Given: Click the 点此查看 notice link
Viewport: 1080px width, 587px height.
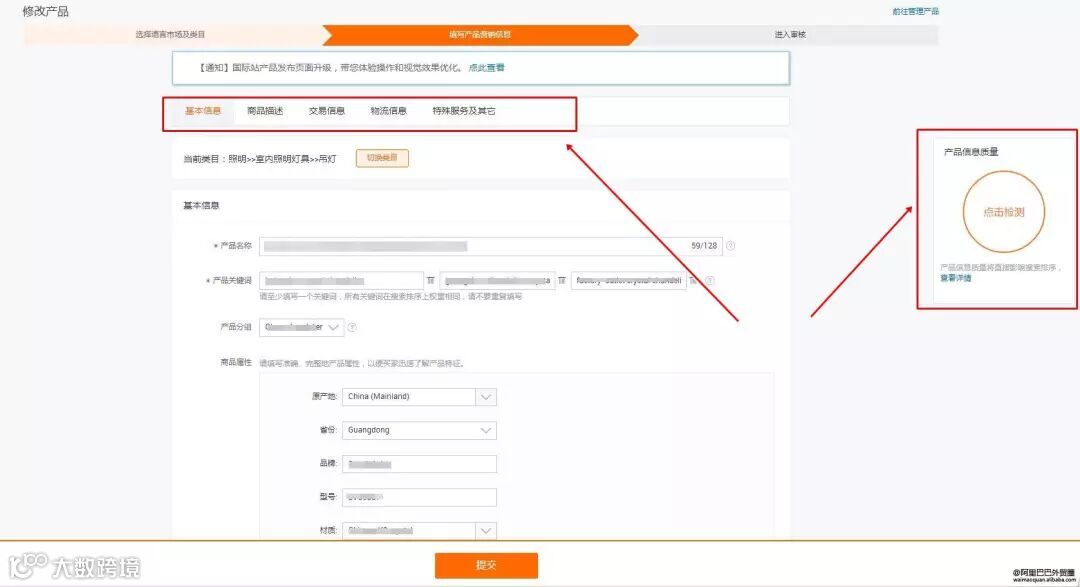Looking at the screenshot, I should 487,67.
